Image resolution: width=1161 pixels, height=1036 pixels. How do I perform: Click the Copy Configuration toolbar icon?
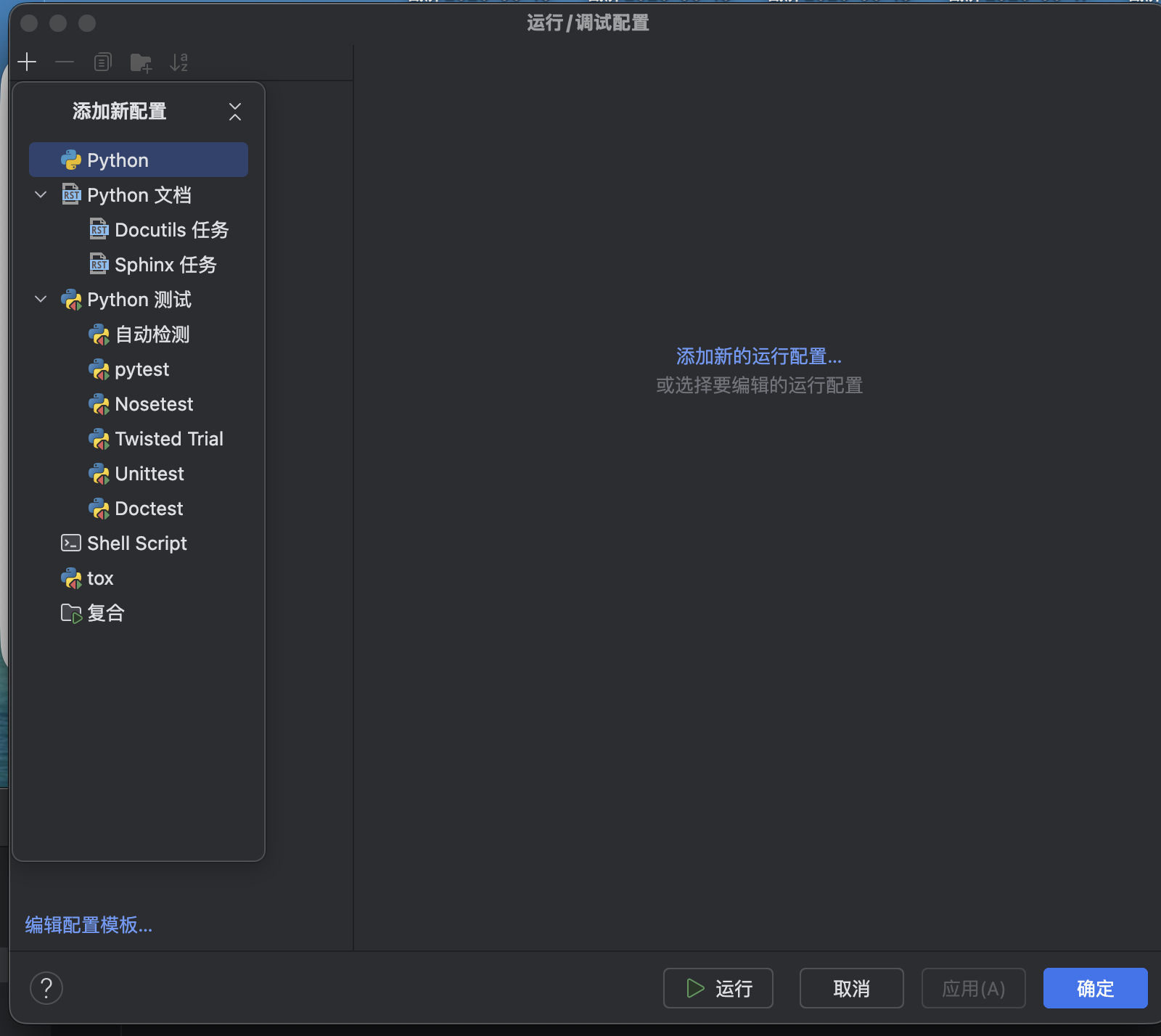pos(103,62)
